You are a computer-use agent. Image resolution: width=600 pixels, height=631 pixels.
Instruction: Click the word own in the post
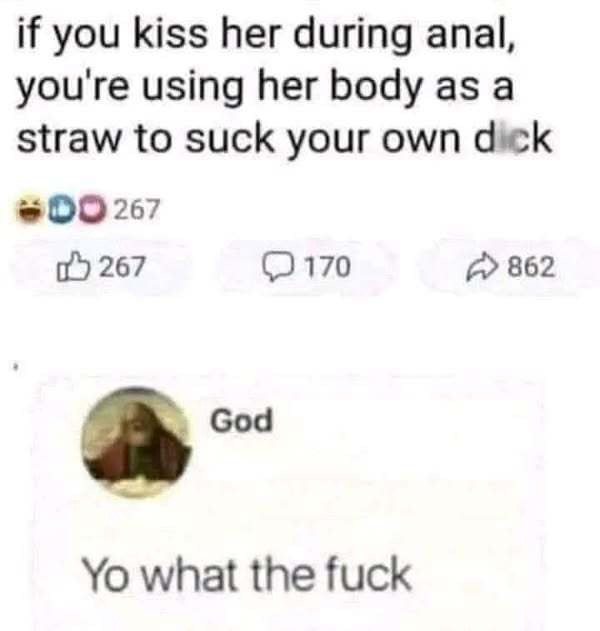pos(421,141)
